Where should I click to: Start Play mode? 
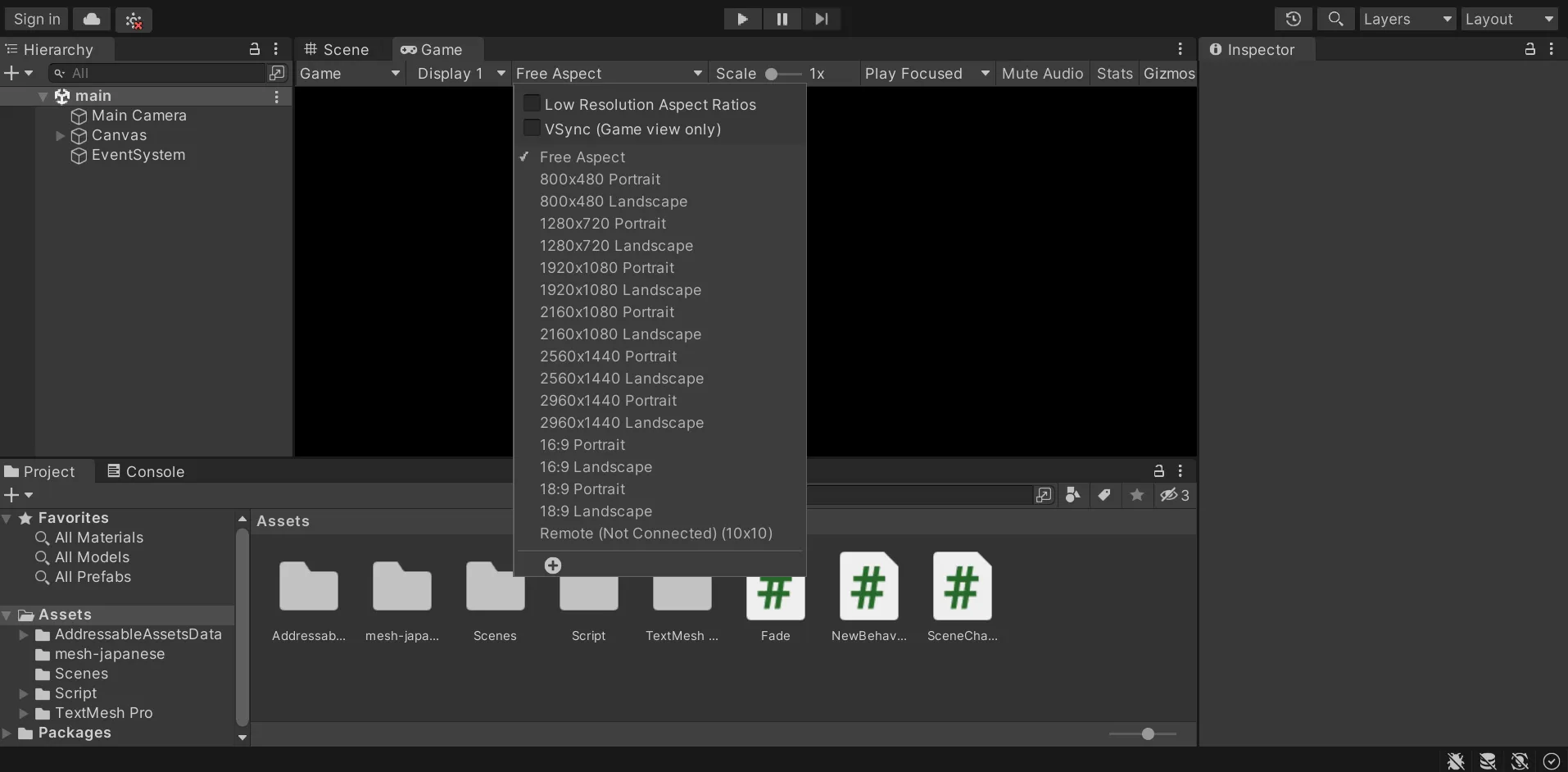coord(742,19)
